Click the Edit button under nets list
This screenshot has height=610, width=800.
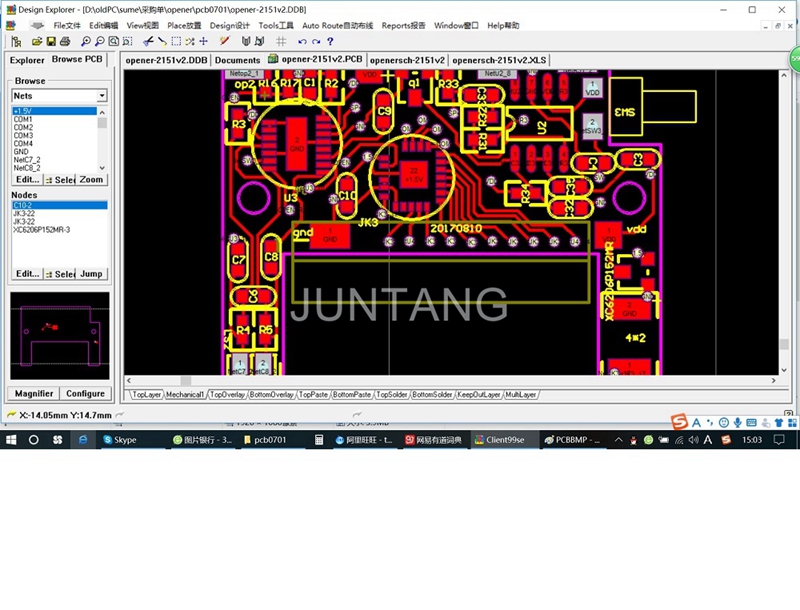tap(27, 180)
